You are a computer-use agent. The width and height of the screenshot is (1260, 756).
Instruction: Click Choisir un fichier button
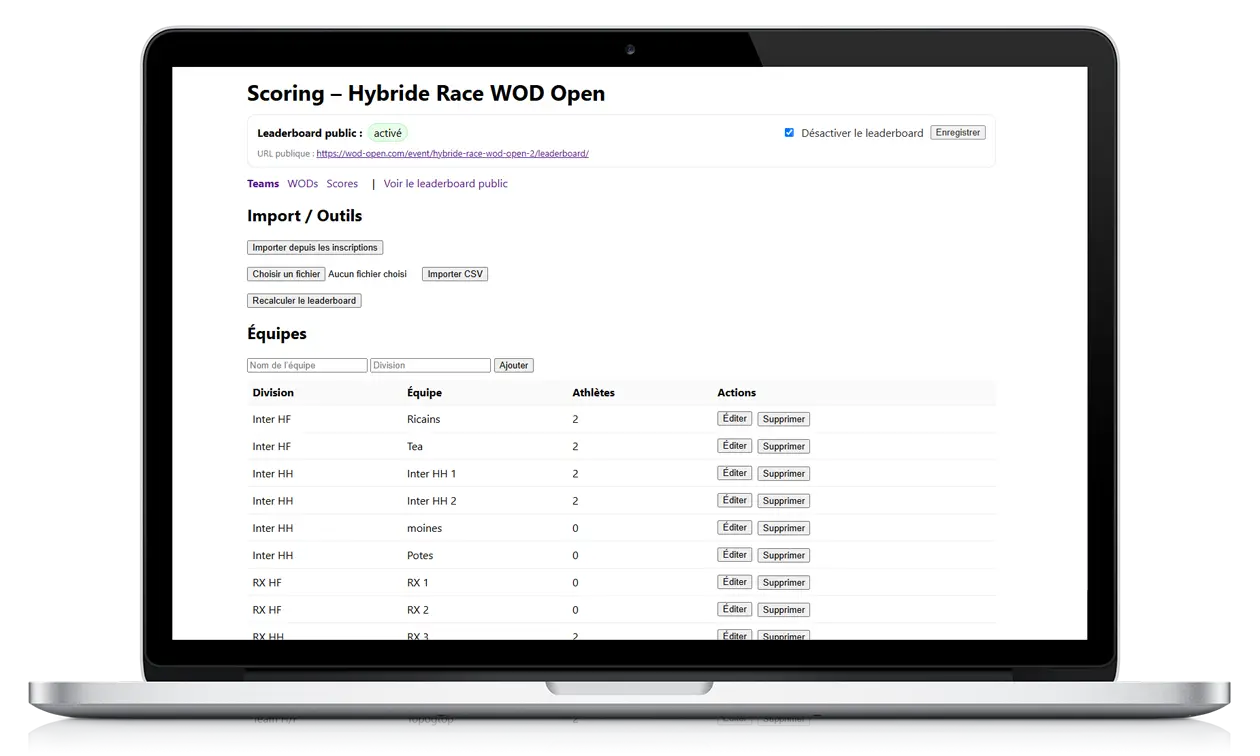(286, 274)
